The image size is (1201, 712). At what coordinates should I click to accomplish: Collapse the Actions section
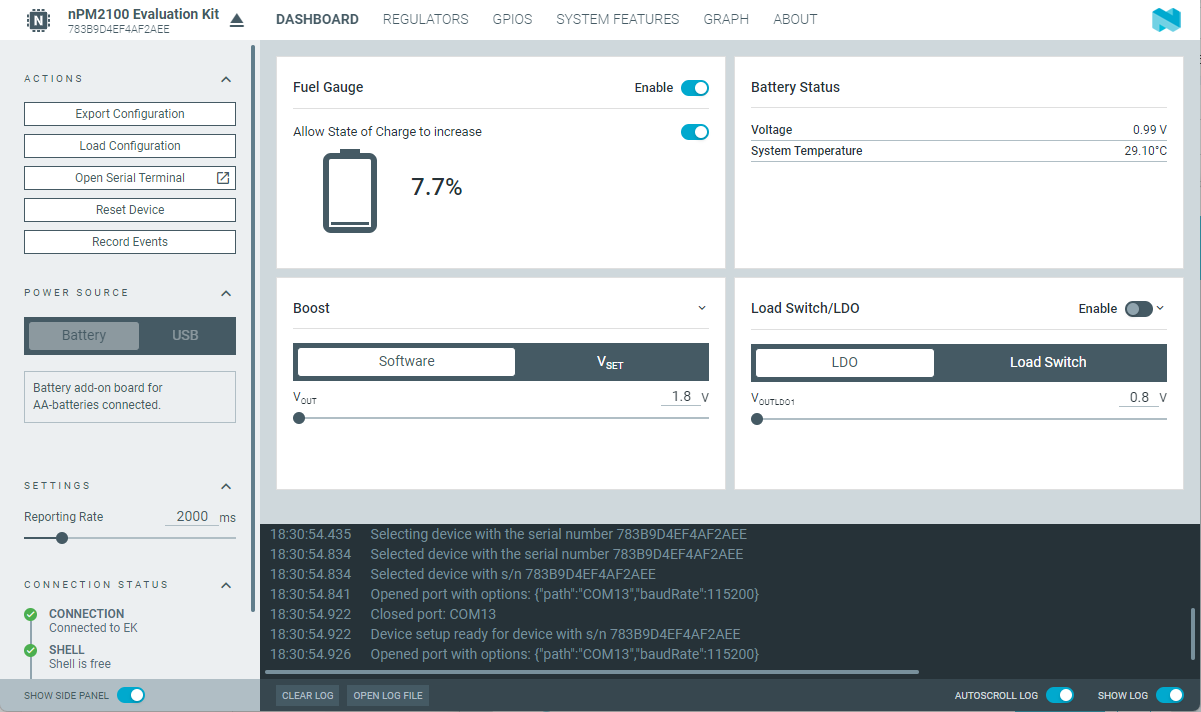226,79
